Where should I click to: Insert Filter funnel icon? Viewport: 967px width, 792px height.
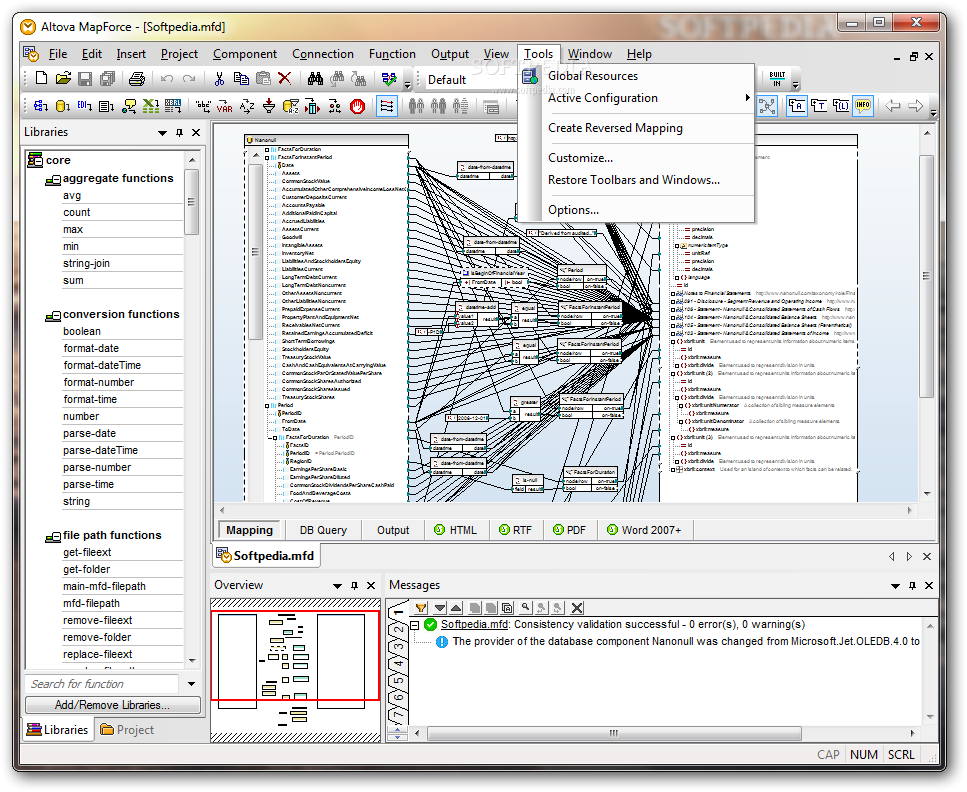click(x=269, y=106)
